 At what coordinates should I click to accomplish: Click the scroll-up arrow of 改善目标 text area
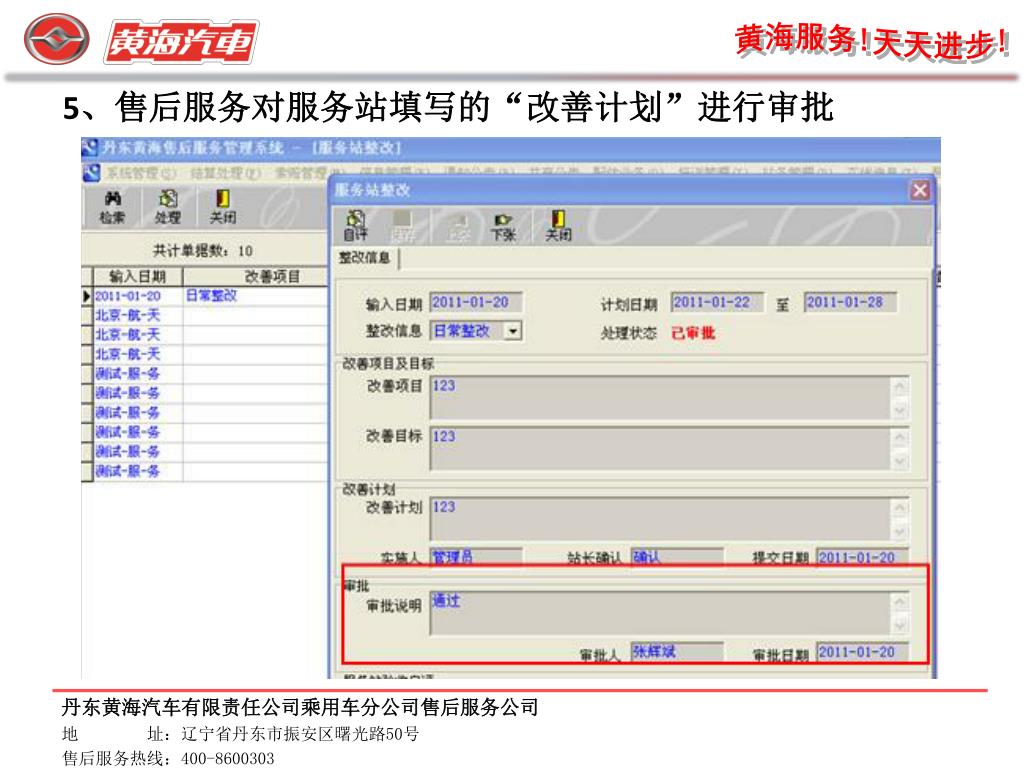(900, 438)
